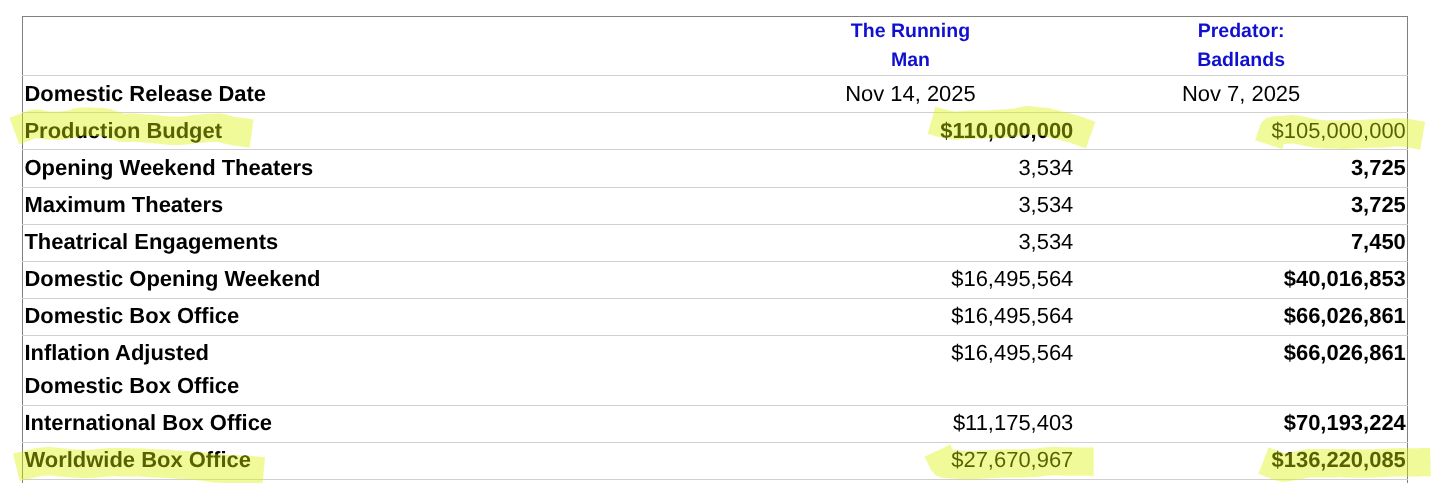The width and height of the screenshot is (1438, 483).
Task: Click The Running Man worldwide total $27,670,967
Action: pyautogui.click(x=1011, y=460)
